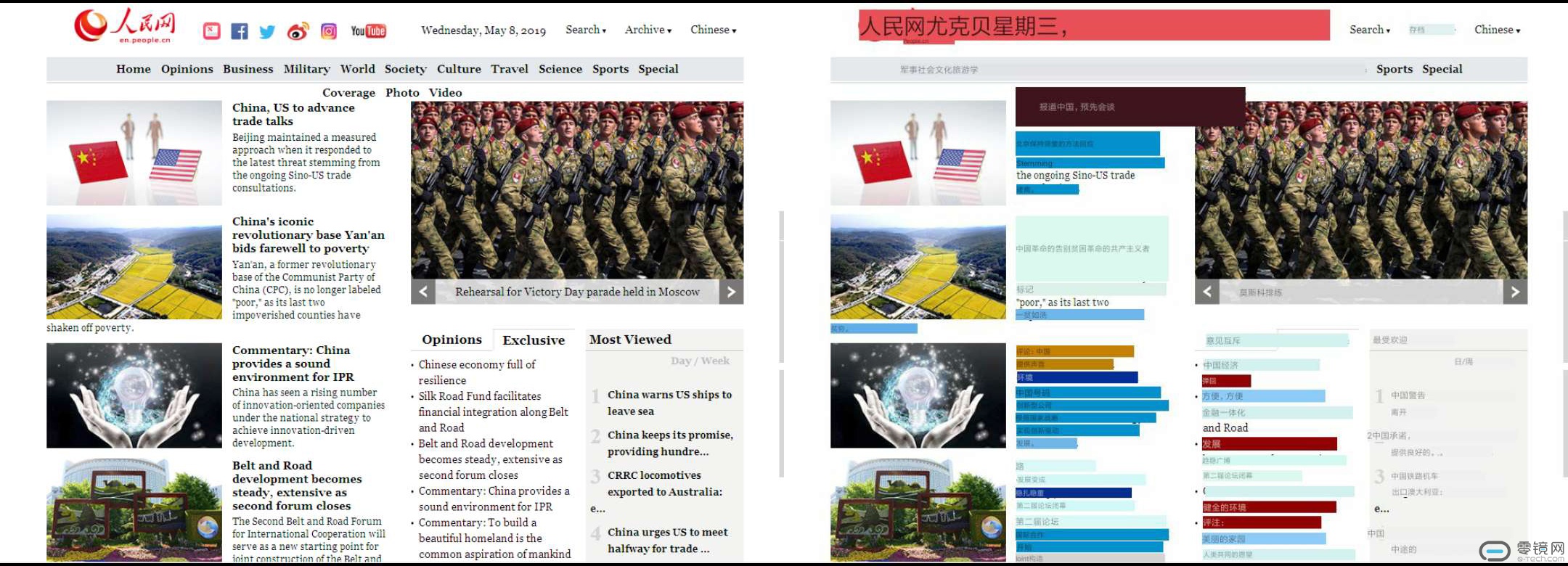
Task: Open 'China warns US ships to leave sea'
Action: [669, 403]
